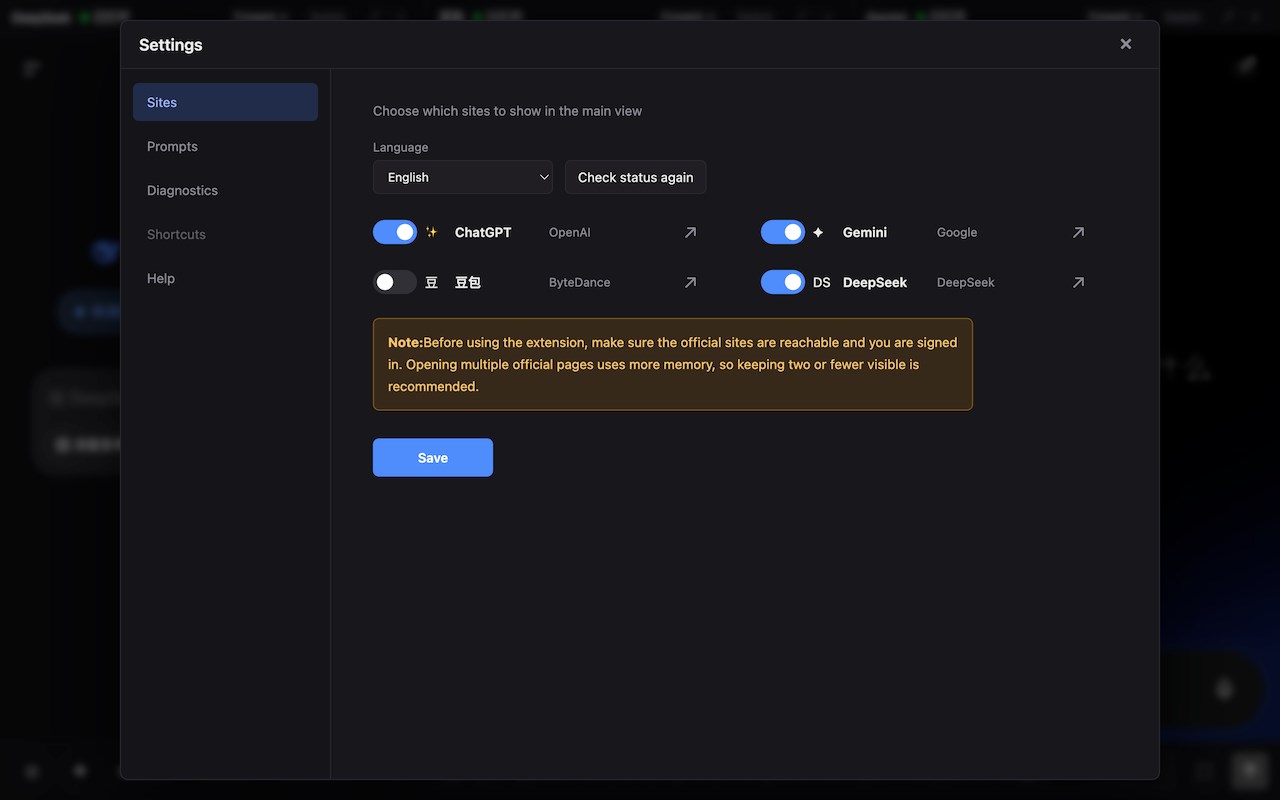
Task: Disable the ChatGPT site toggle
Action: pos(395,232)
